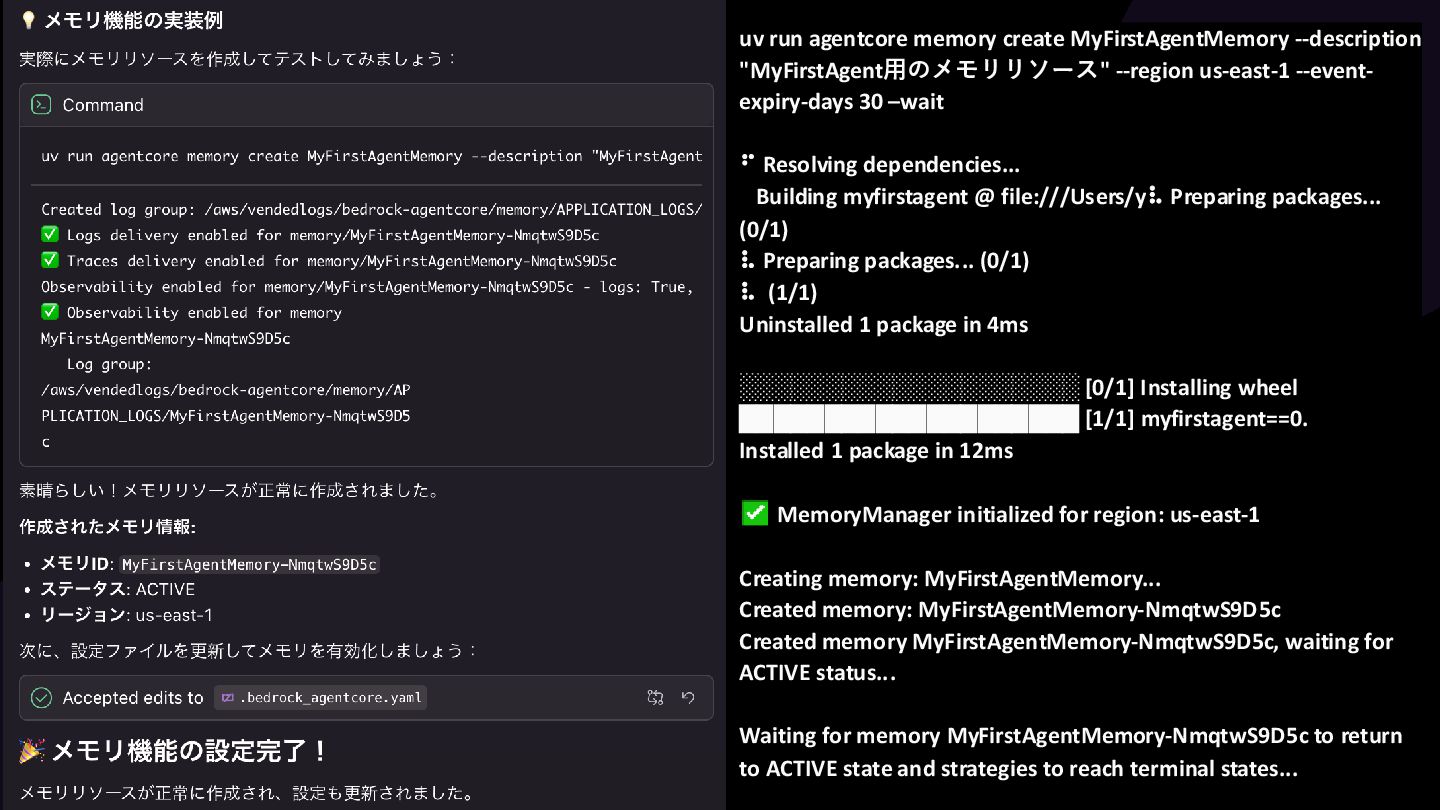Click the 作成されたメモリ情報 bold label
The width and height of the screenshot is (1440, 810).
click(x=108, y=526)
